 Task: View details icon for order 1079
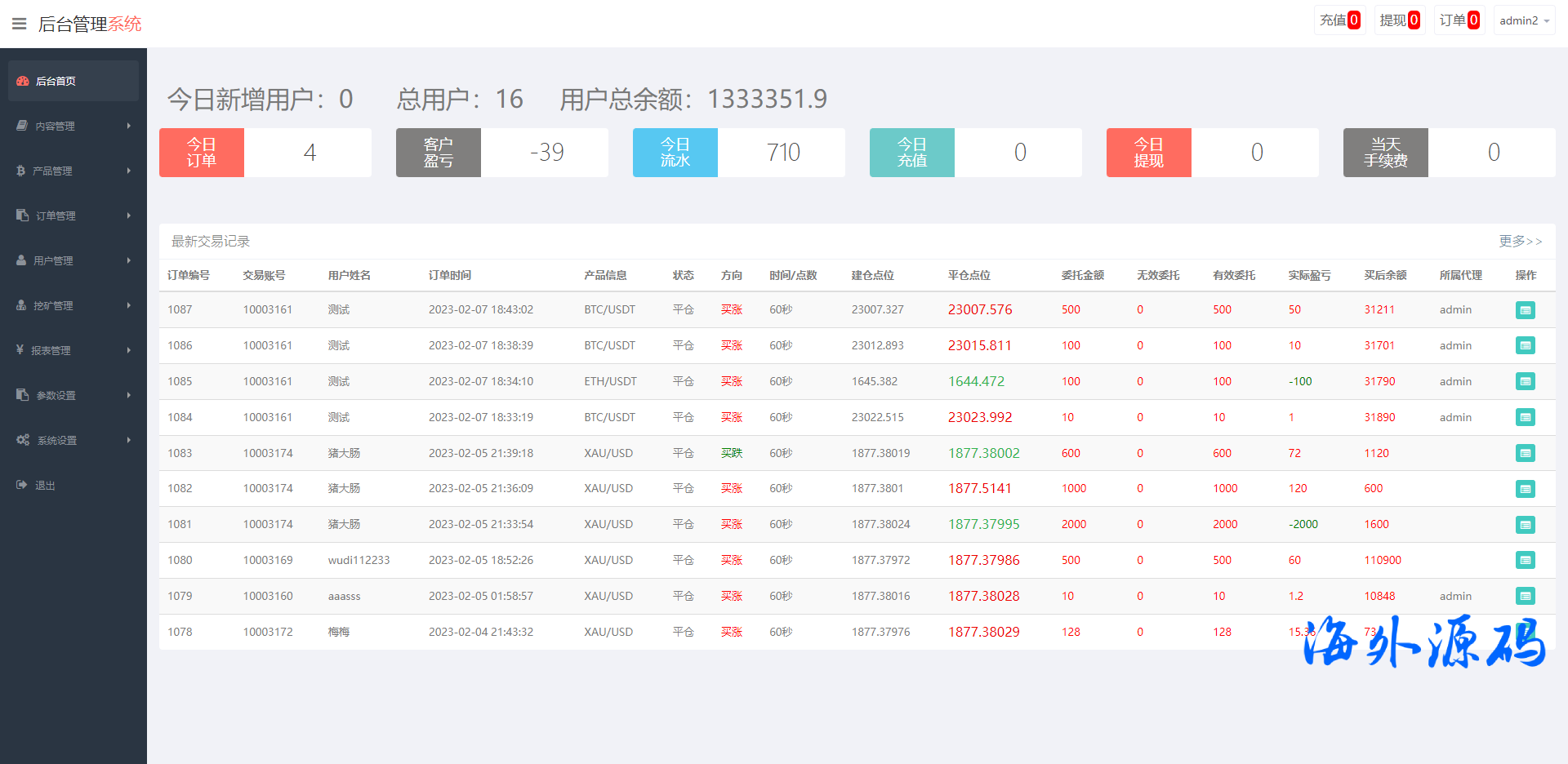coord(1525,596)
